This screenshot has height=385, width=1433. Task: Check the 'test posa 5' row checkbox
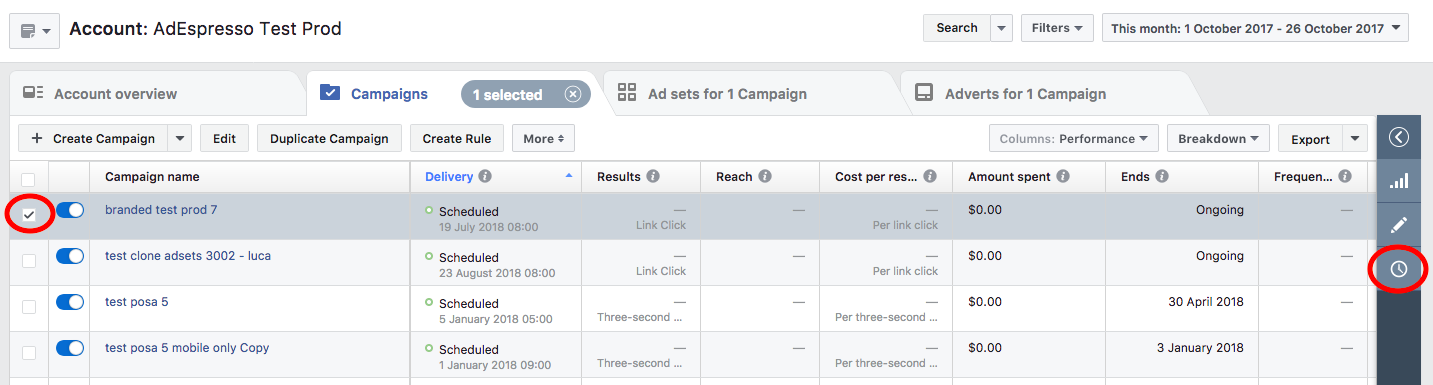tap(29, 306)
